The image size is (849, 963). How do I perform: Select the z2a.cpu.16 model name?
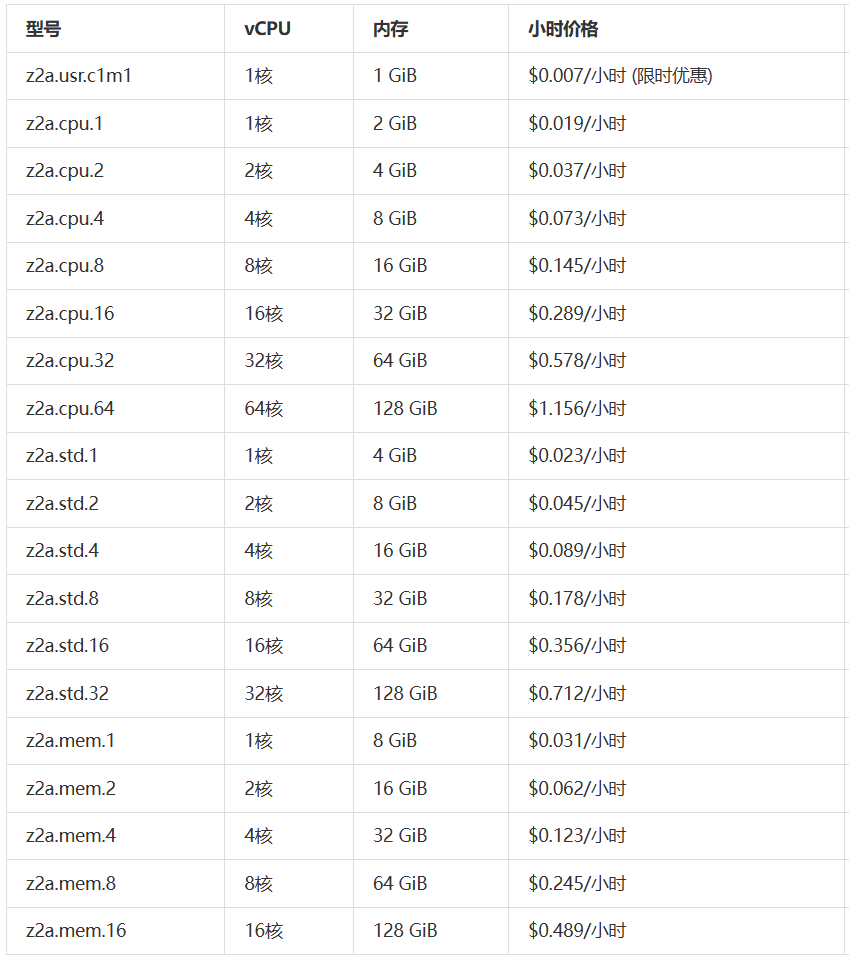pyautogui.click(x=70, y=314)
